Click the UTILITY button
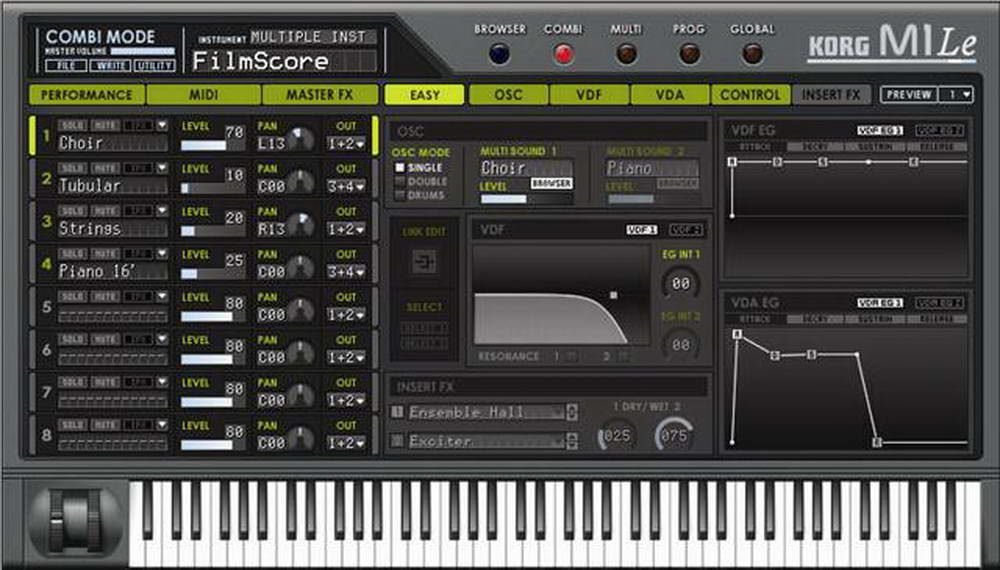Viewport: 1000px width, 570px height. [154, 66]
